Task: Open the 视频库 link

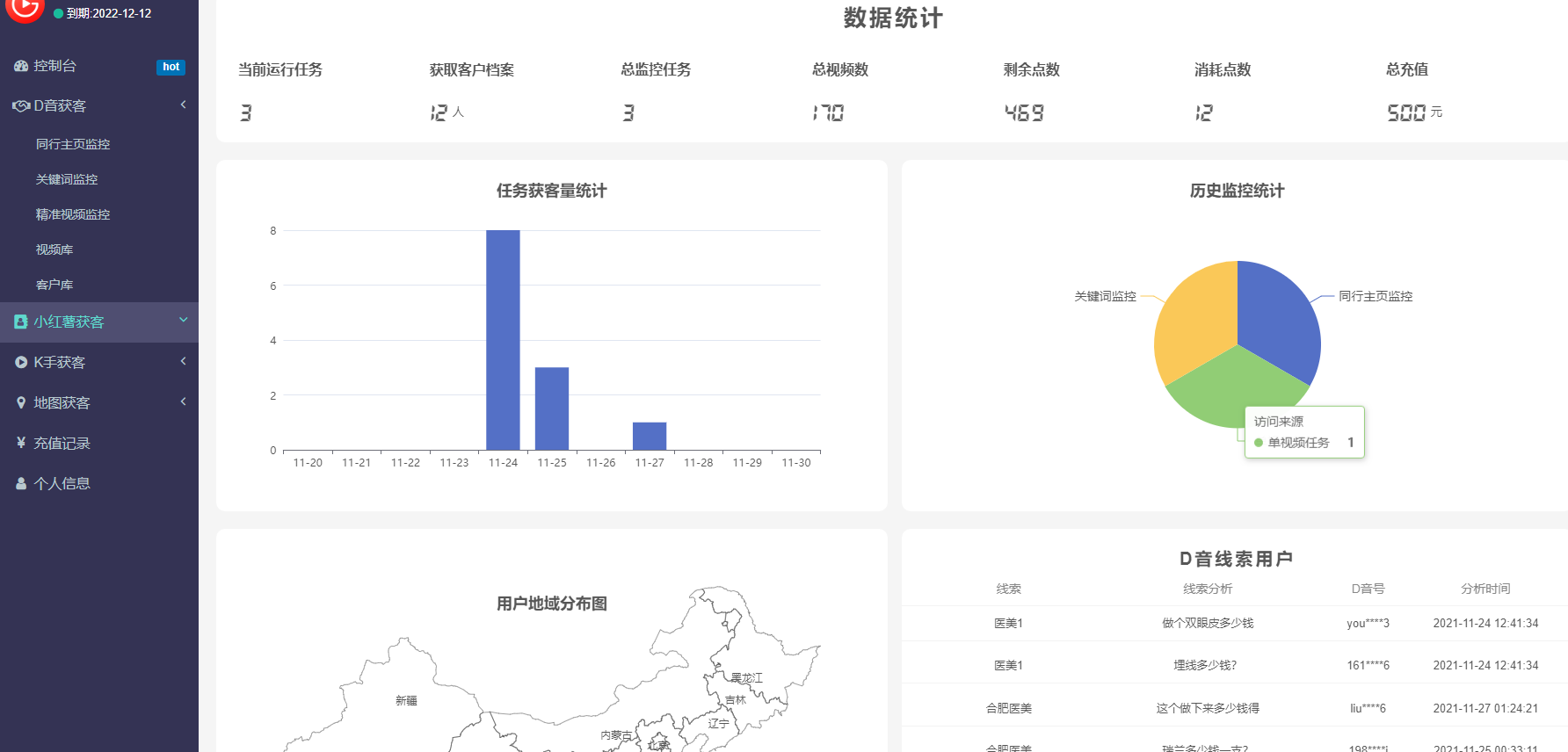Action: [54, 249]
